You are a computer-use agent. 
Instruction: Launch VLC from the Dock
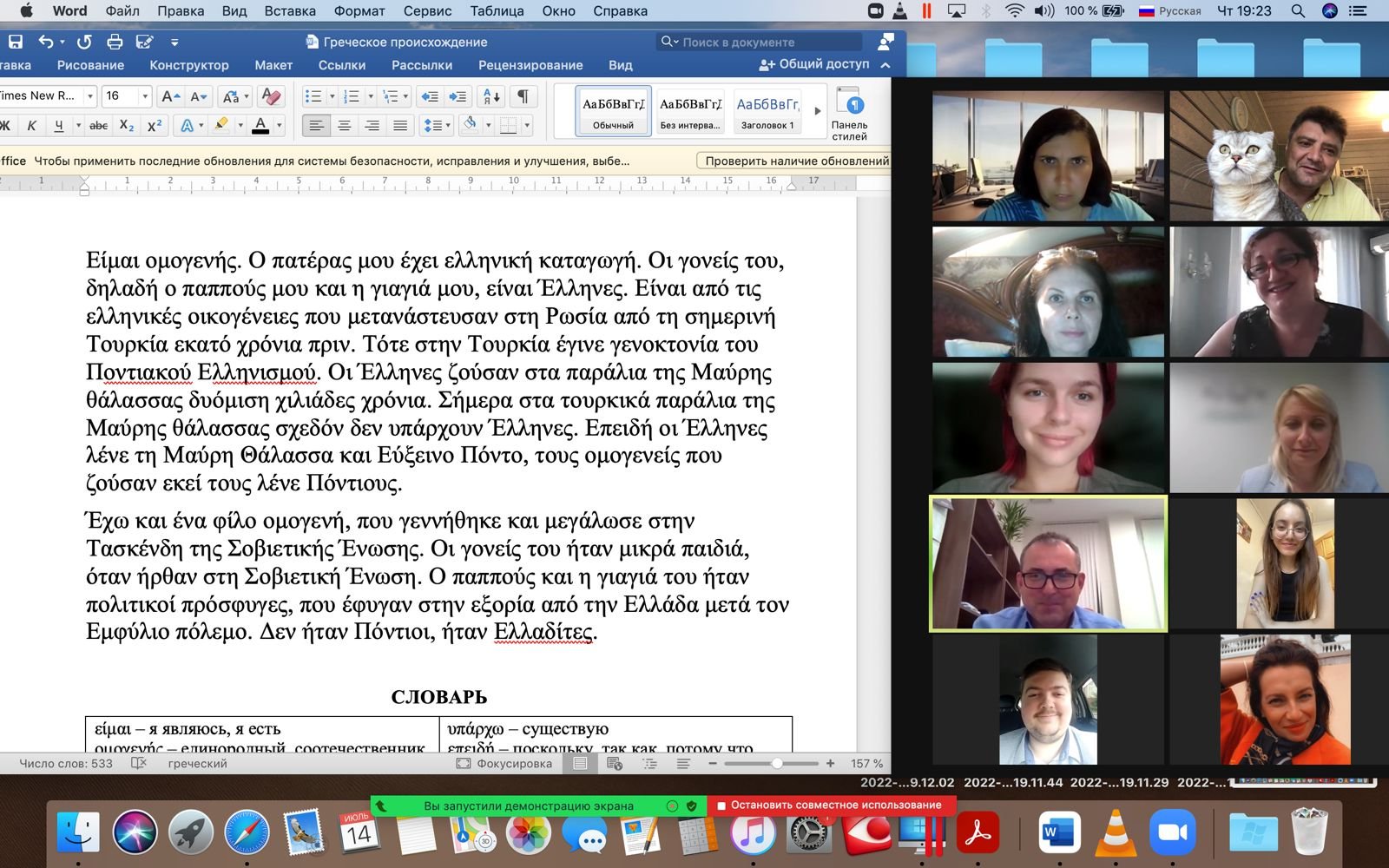pos(1116,833)
